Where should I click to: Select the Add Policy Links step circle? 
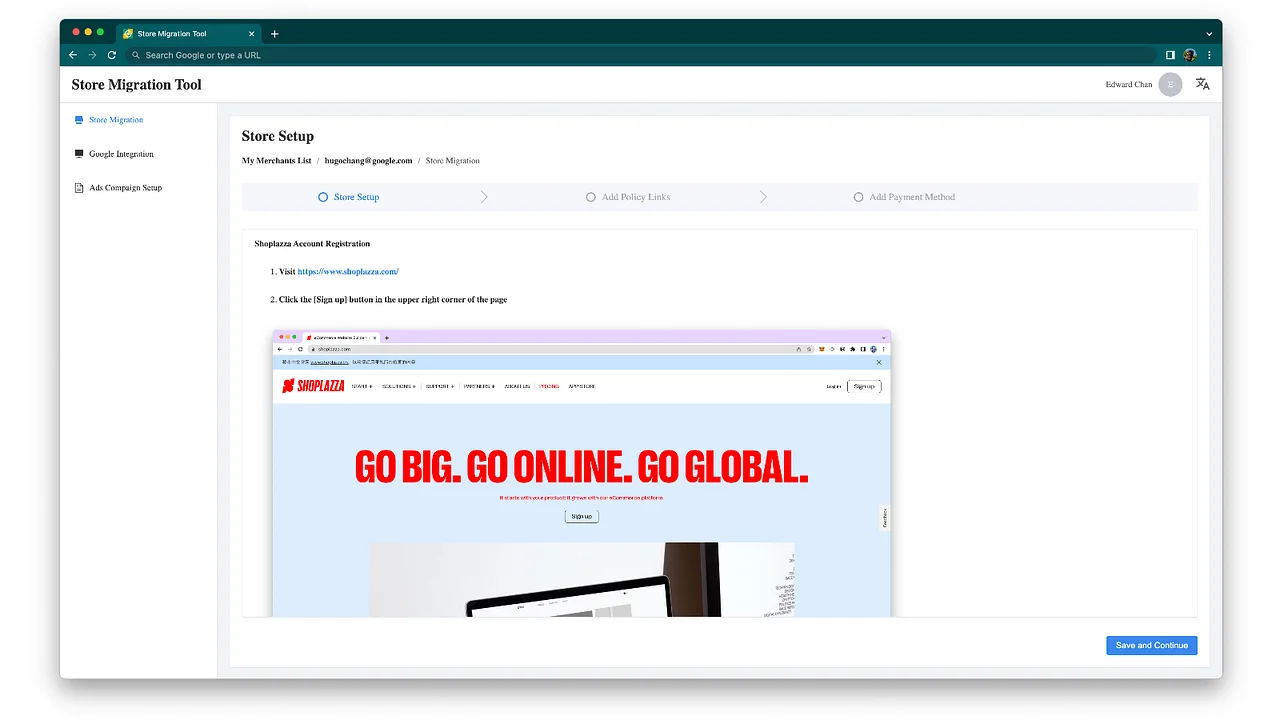tap(591, 197)
